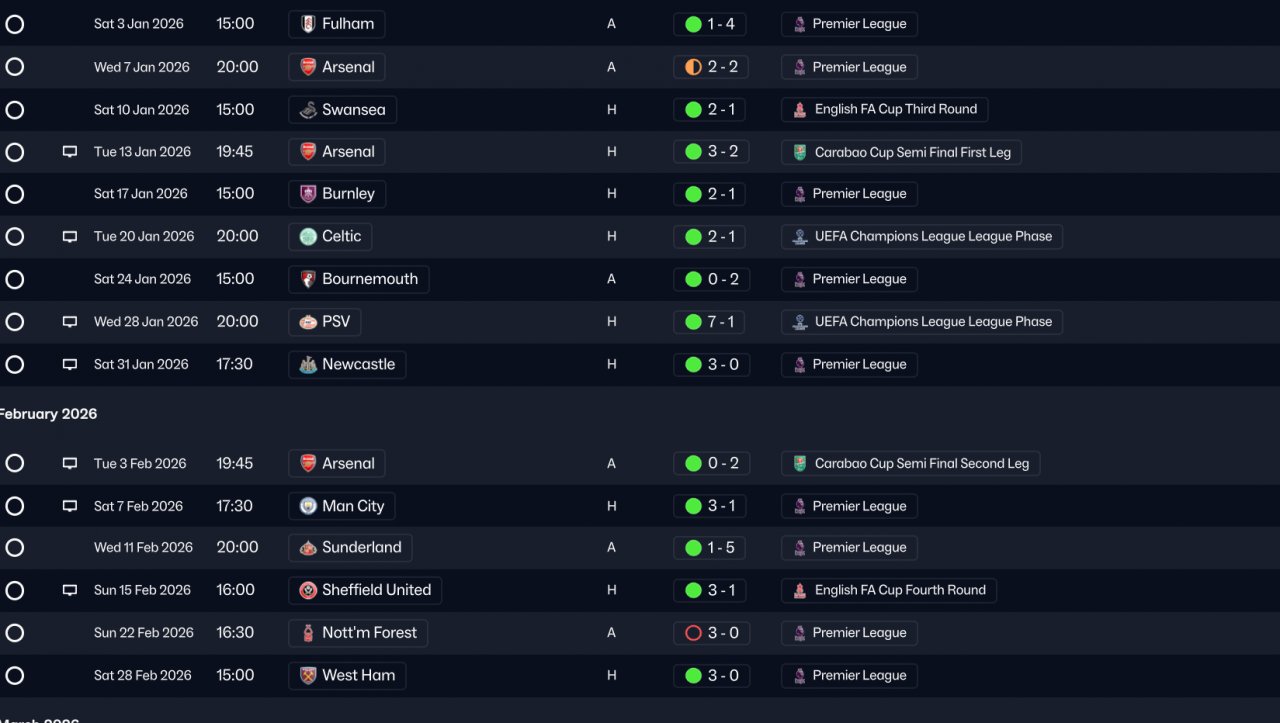Open the 7 - 1 result against PSV
Viewport: 1280px width, 723px height.
(x=710, y=322)
